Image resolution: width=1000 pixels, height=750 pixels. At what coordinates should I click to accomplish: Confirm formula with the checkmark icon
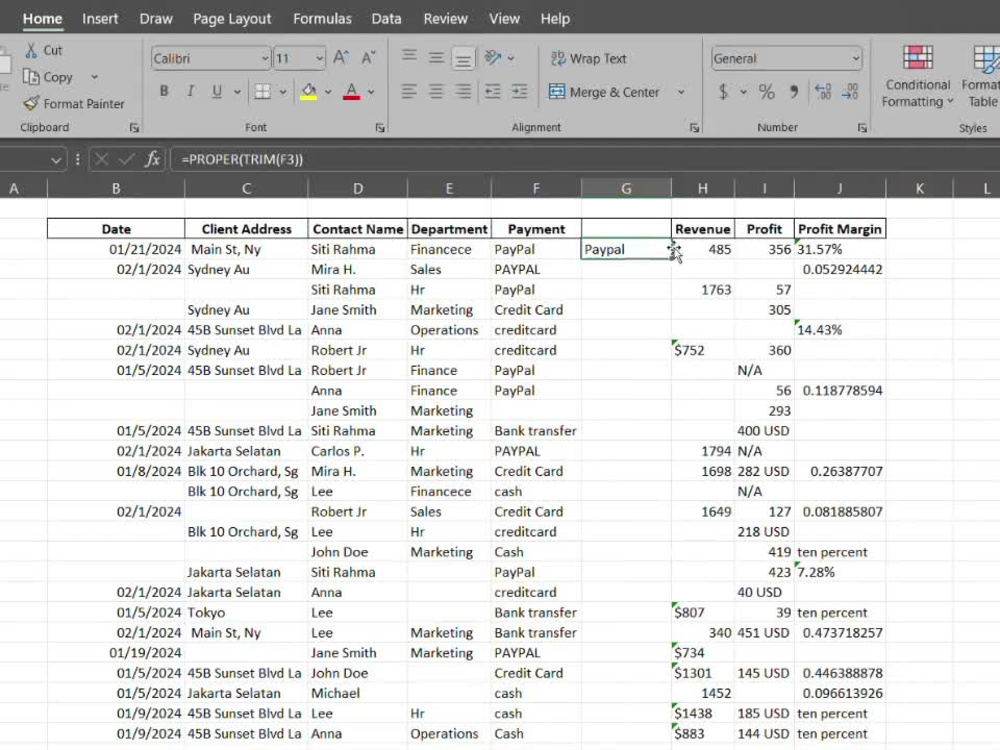click(x=126, y=159)
